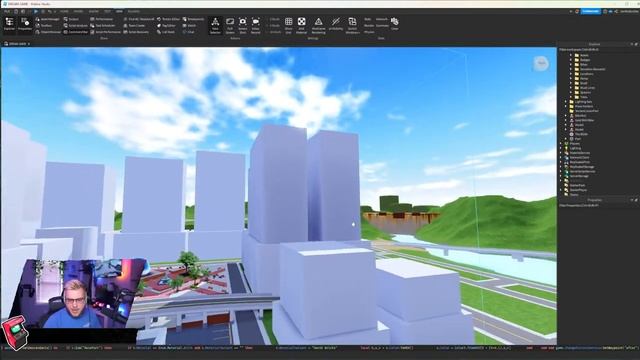Expand the StarterPlayer node
Image resolution: width=640 pixels, height=360 pixels.
[x=561, y=190]
